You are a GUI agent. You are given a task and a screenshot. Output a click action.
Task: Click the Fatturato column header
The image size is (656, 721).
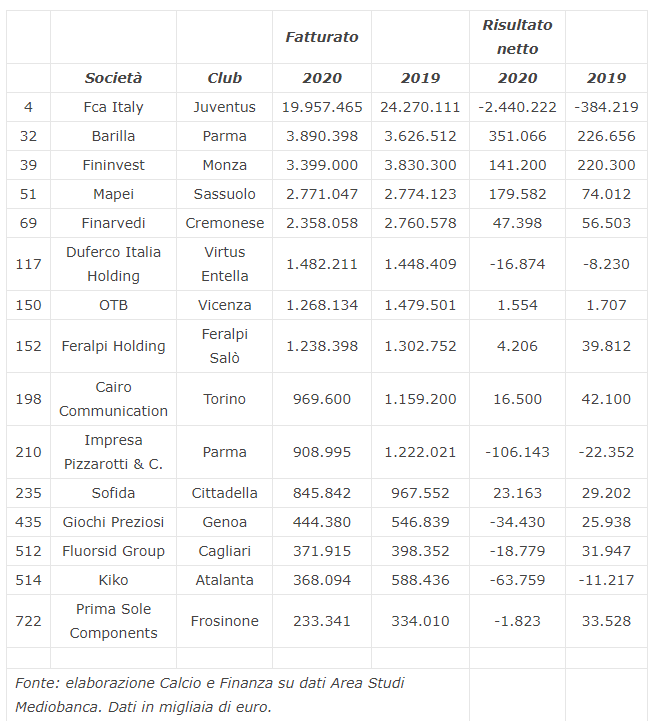322,37
